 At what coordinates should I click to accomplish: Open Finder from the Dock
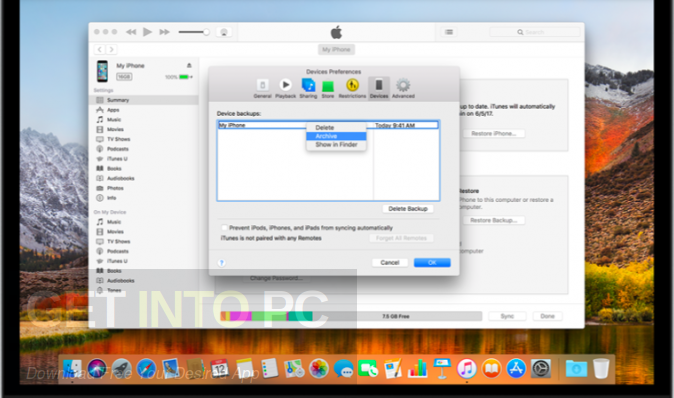coord(72,369)
